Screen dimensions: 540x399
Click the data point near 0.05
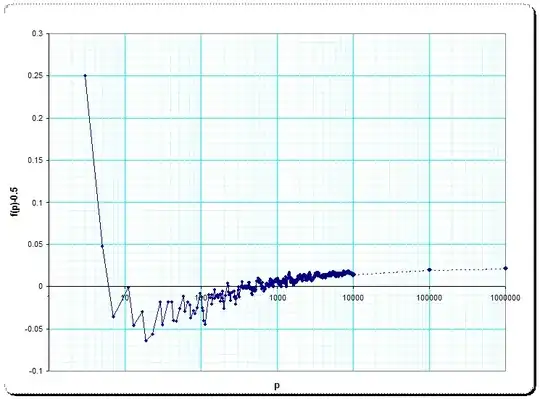(x=102, y=246)
